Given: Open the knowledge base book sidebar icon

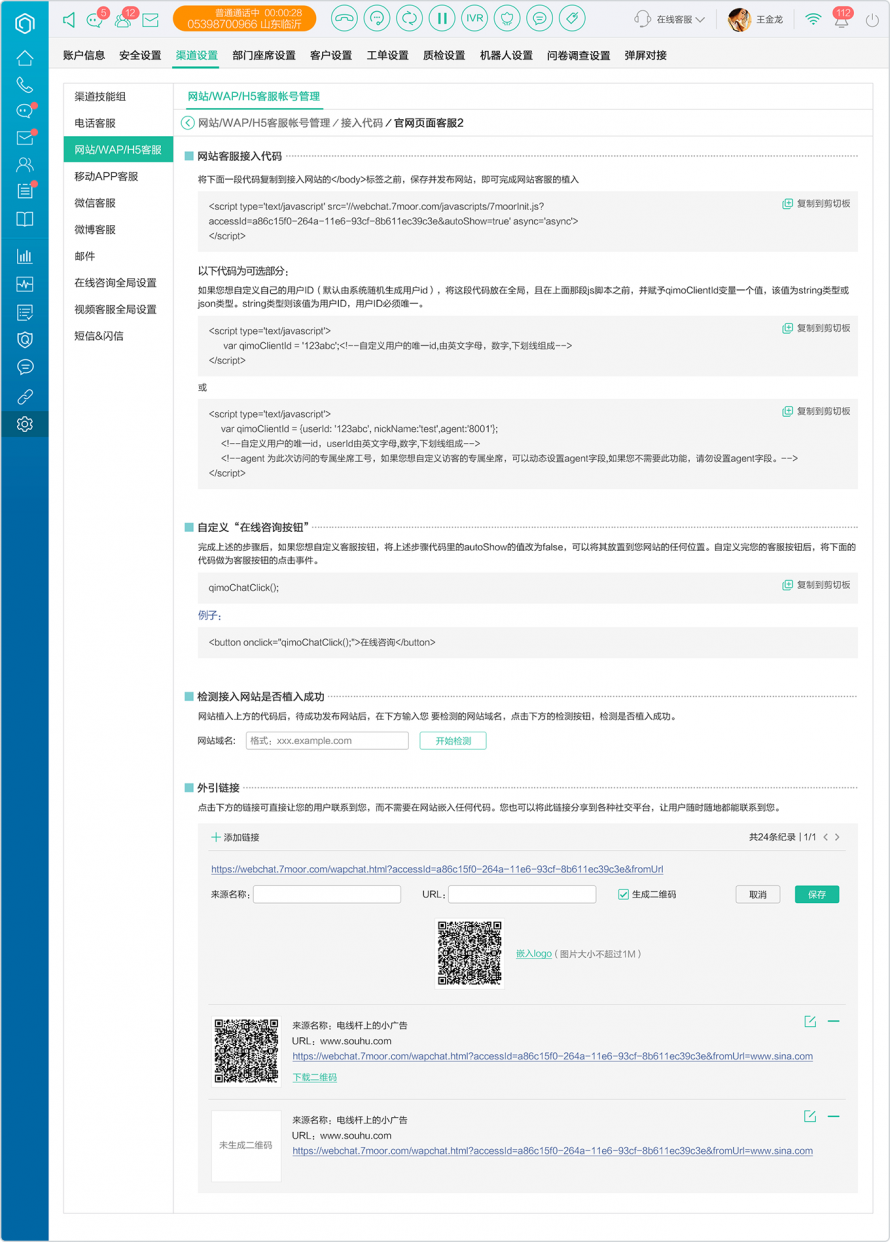Looking at the screenshot, I should pos(24,219).
